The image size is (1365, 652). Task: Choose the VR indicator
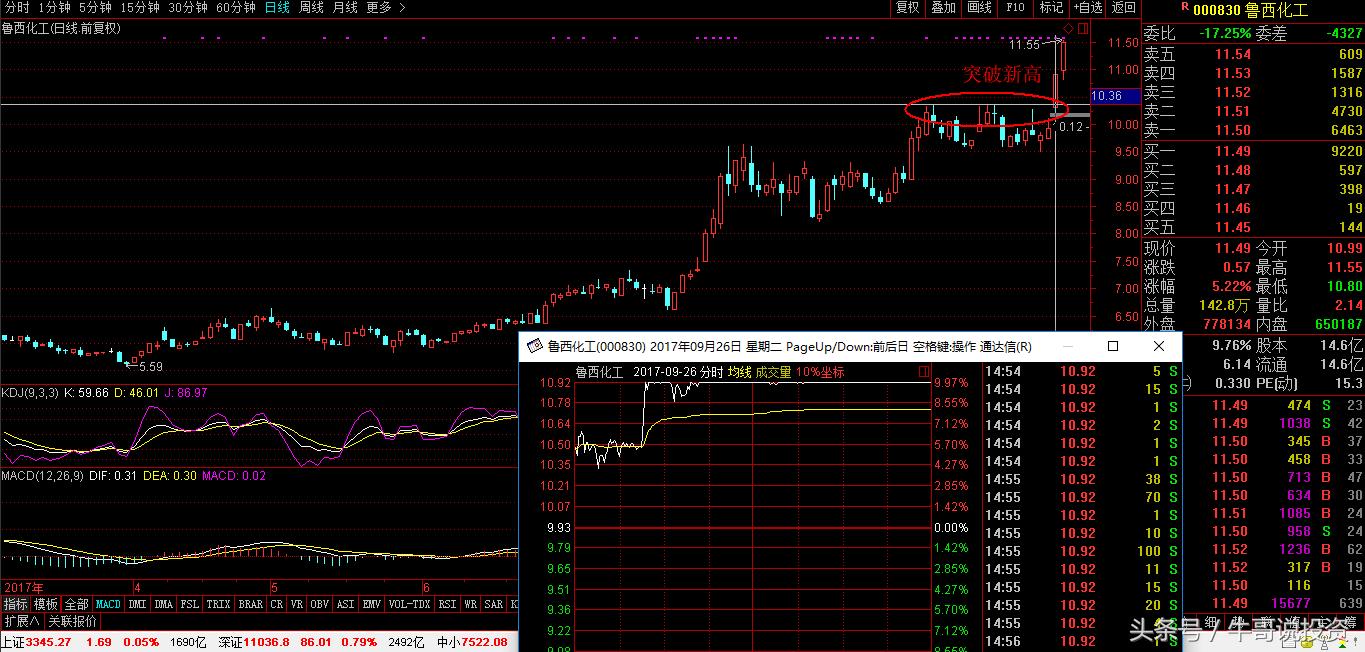coord(297,604)
